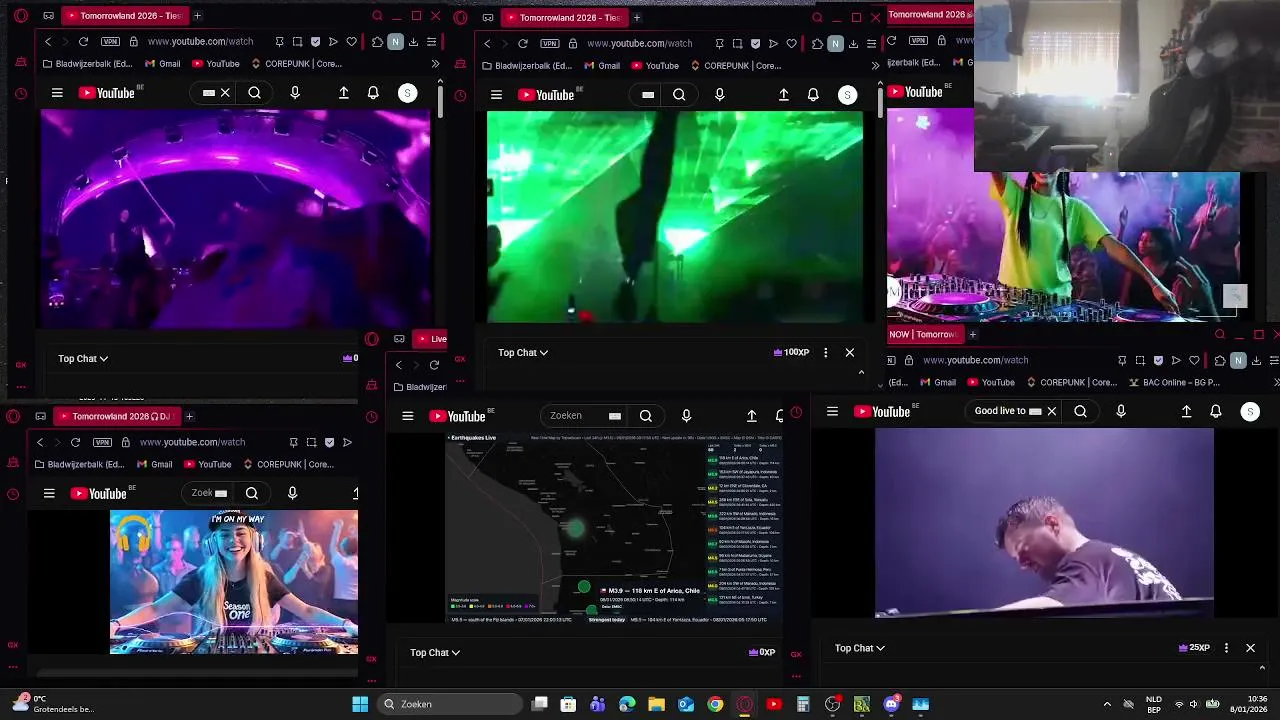Expand Top Chat dropdown under the earthquake map
The width and height of the screenshot is (1280, 720).
click(435, 652)
